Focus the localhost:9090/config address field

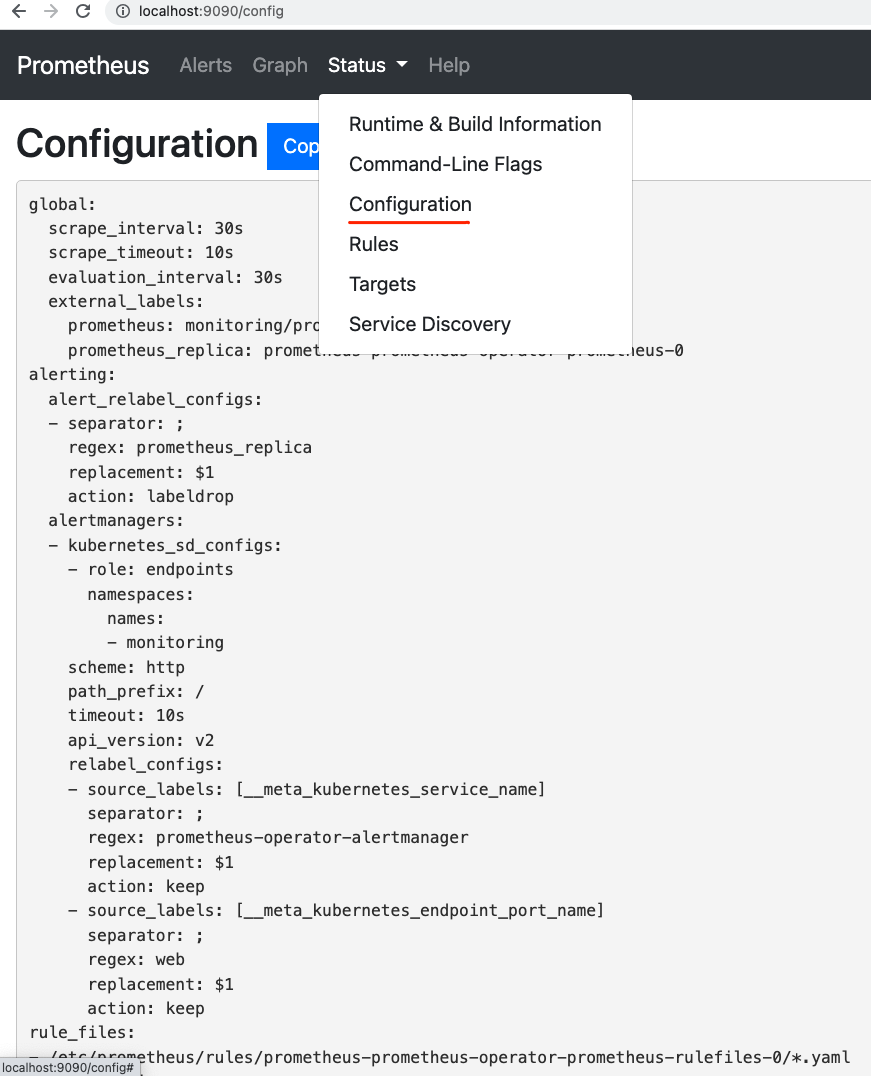(x=400, y=12)
